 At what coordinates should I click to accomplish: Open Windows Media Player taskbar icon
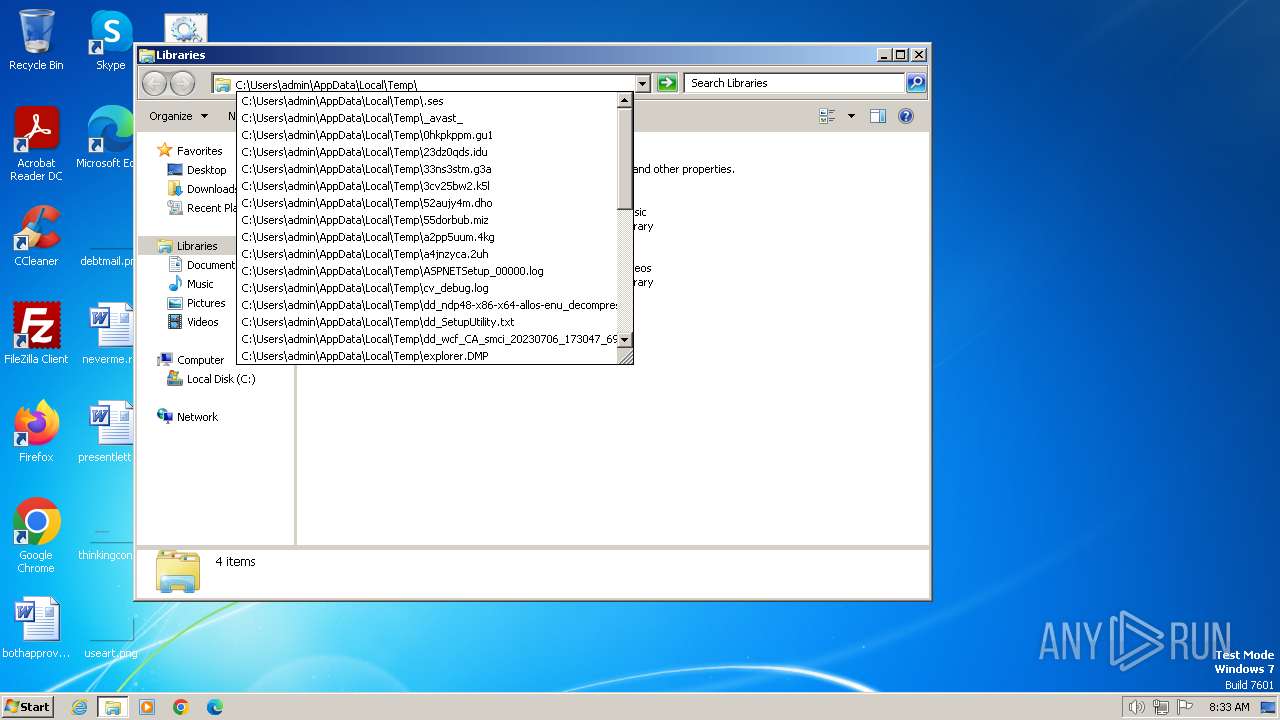147,707
